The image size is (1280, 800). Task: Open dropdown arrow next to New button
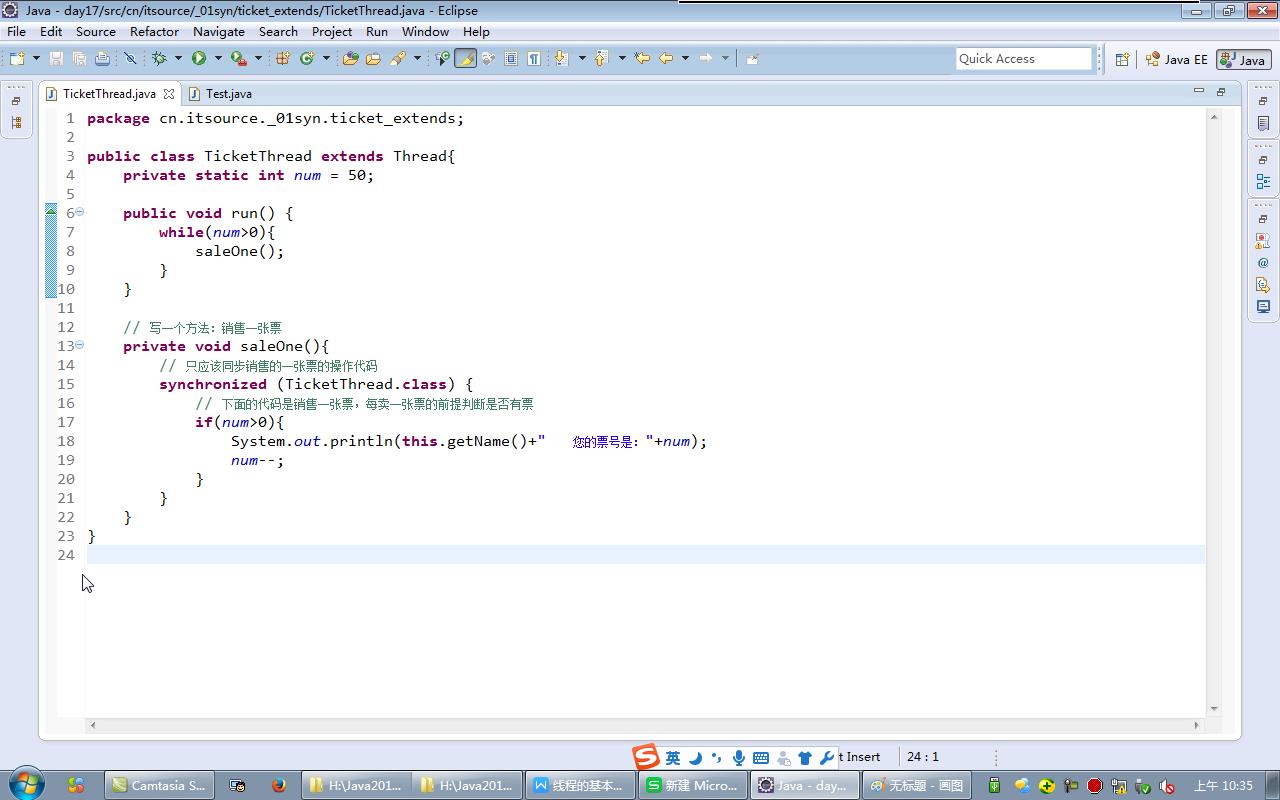click(x=37, y=58)
